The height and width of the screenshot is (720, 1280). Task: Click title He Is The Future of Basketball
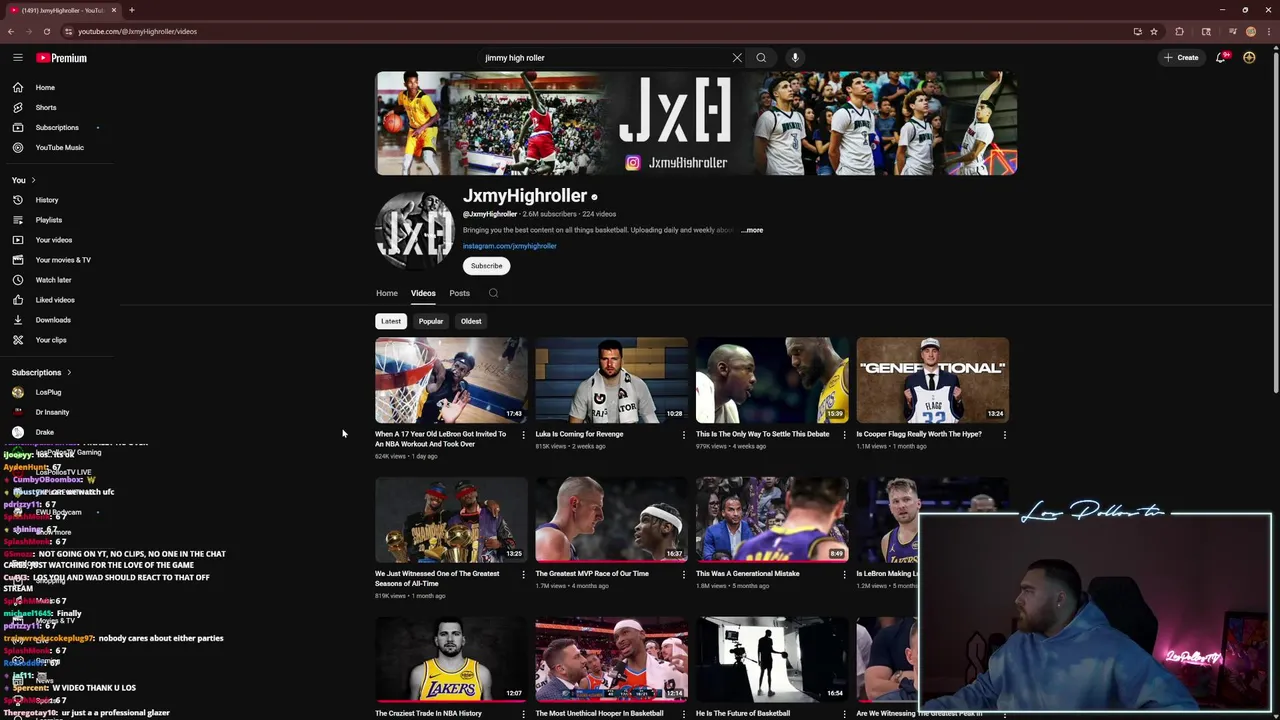click(743, 714)
